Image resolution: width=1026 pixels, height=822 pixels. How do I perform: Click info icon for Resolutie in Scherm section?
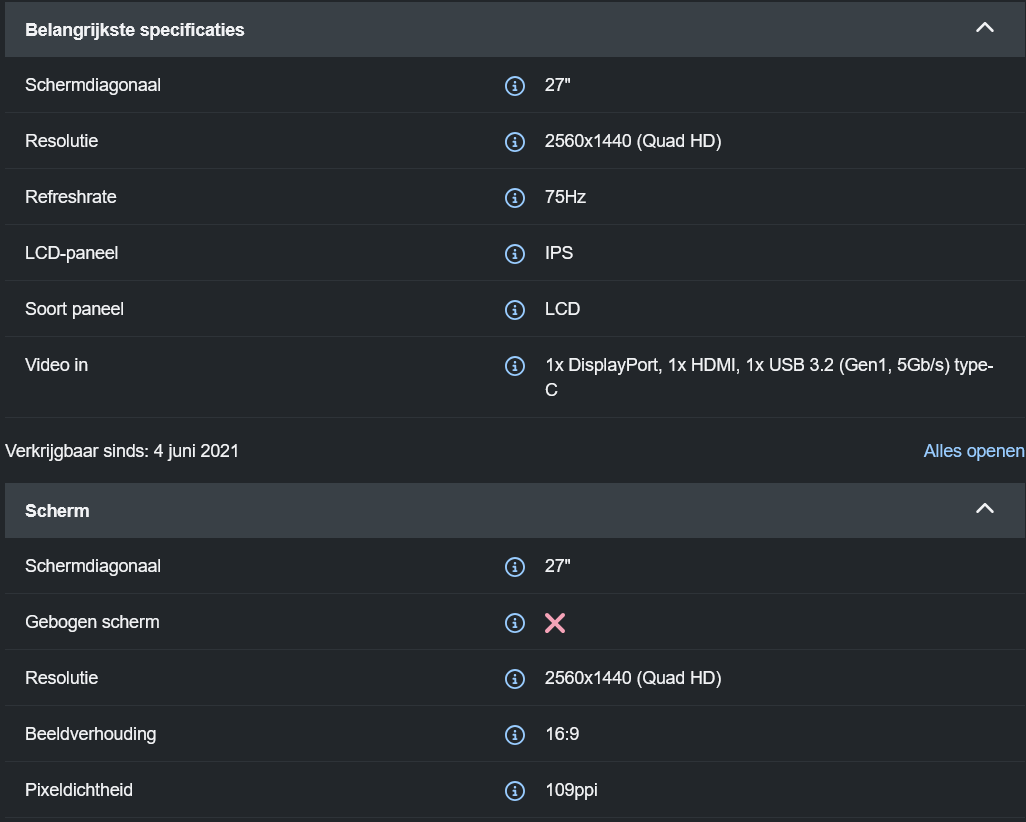(515, 679)
